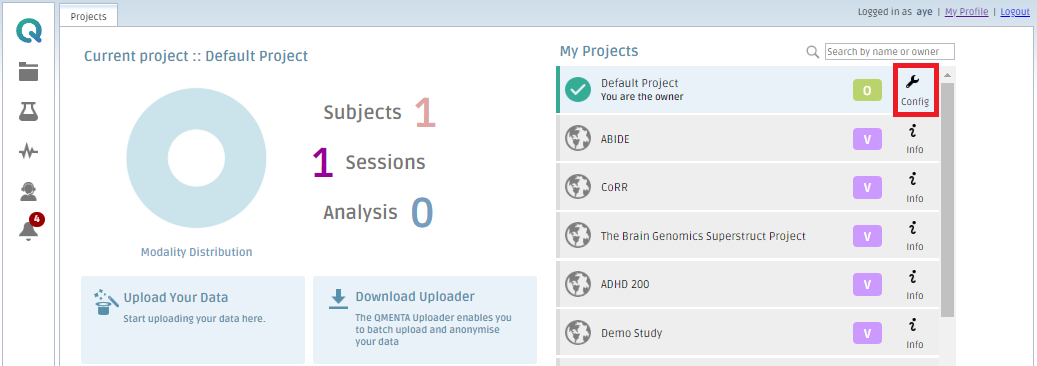The height and width of the screenshot is (366, 1037).
Task: Open the My Profile link
Action: (966, 12)
